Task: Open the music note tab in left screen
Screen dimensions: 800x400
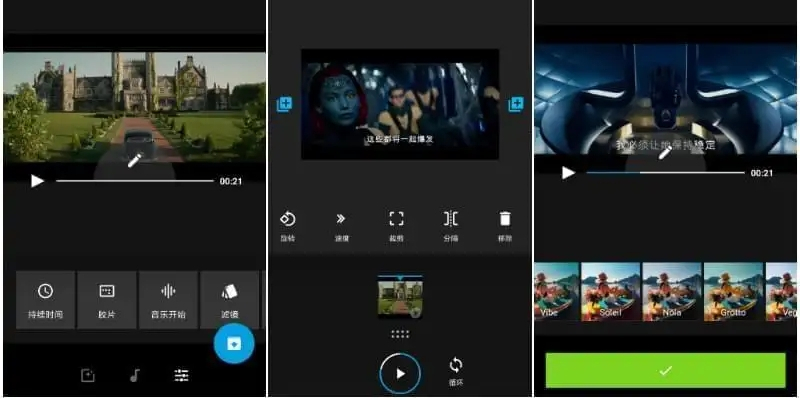Action: point(135,376)
